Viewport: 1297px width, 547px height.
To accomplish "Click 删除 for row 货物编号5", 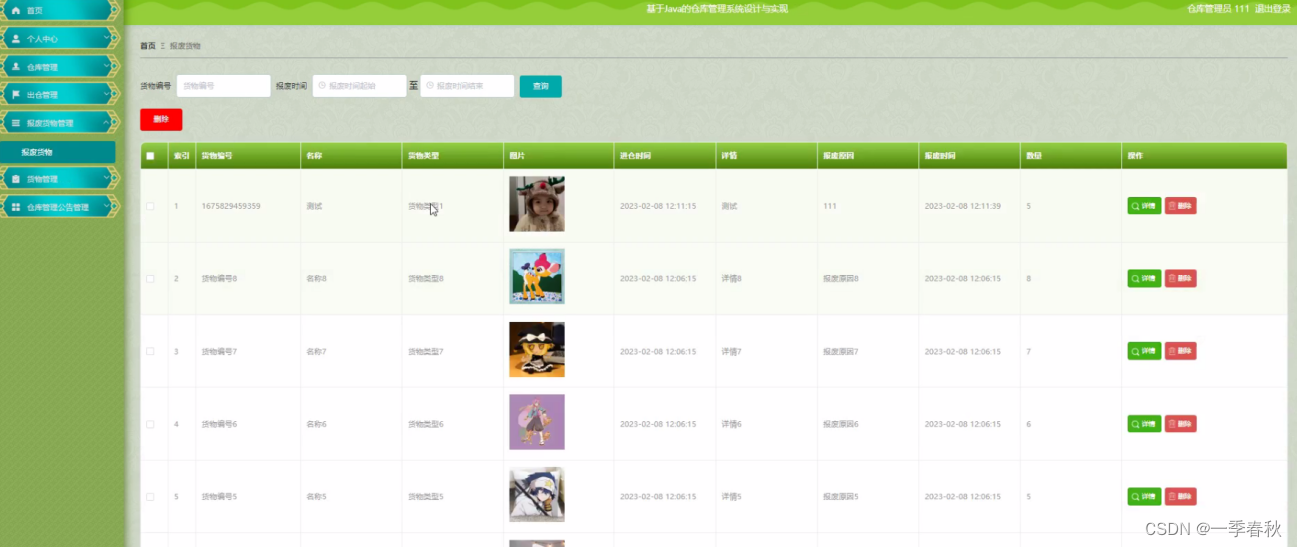I will pos(1180,496).
